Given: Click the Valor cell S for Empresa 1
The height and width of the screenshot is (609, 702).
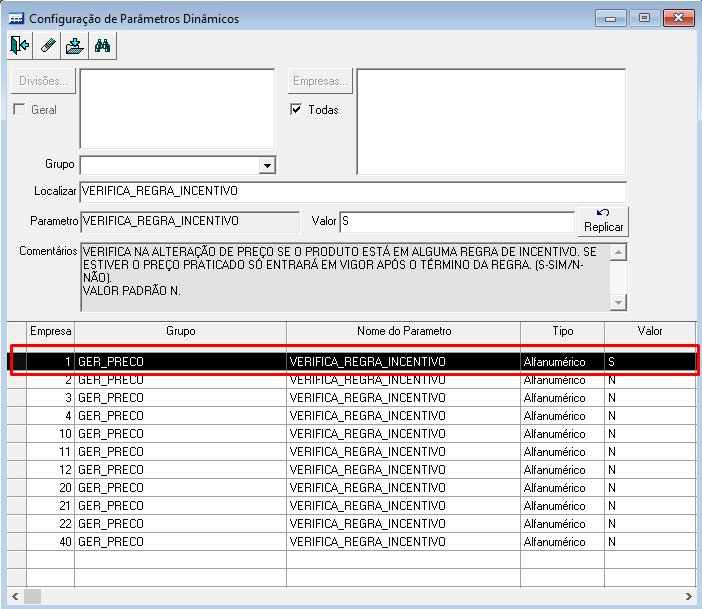Looking at the screenshot, I should (650, 362).
